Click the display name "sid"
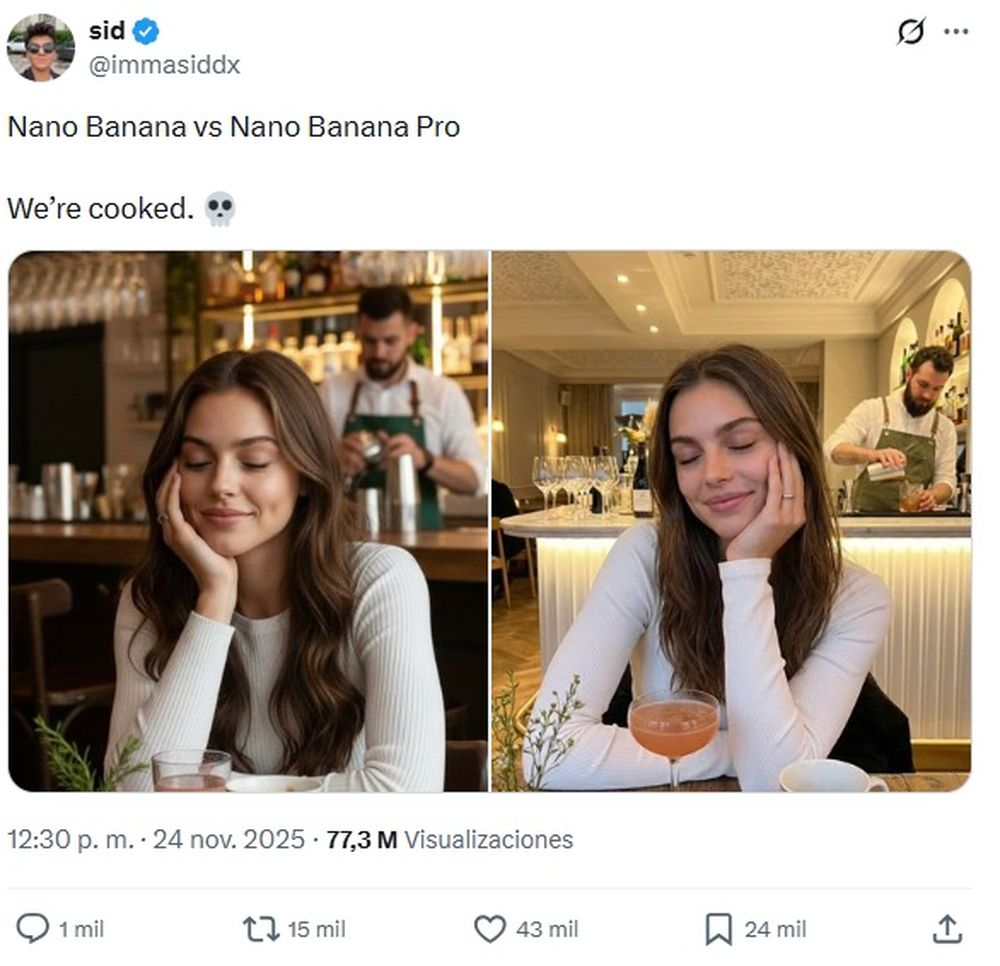1000x966 pixels. 106,31
